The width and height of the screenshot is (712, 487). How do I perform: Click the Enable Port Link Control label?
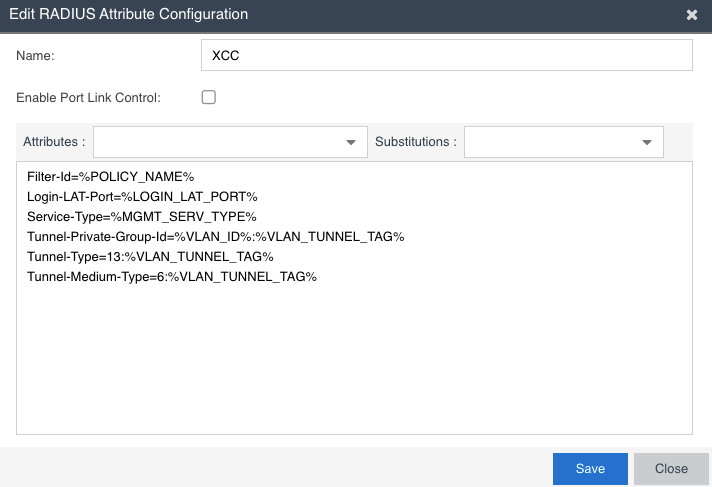tap(89, 98)
